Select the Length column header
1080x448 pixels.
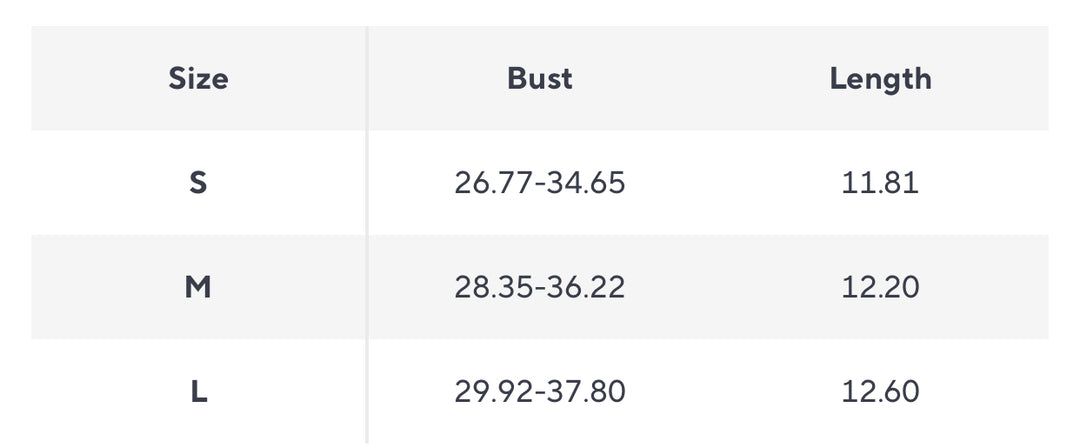(x=880, y=78)
